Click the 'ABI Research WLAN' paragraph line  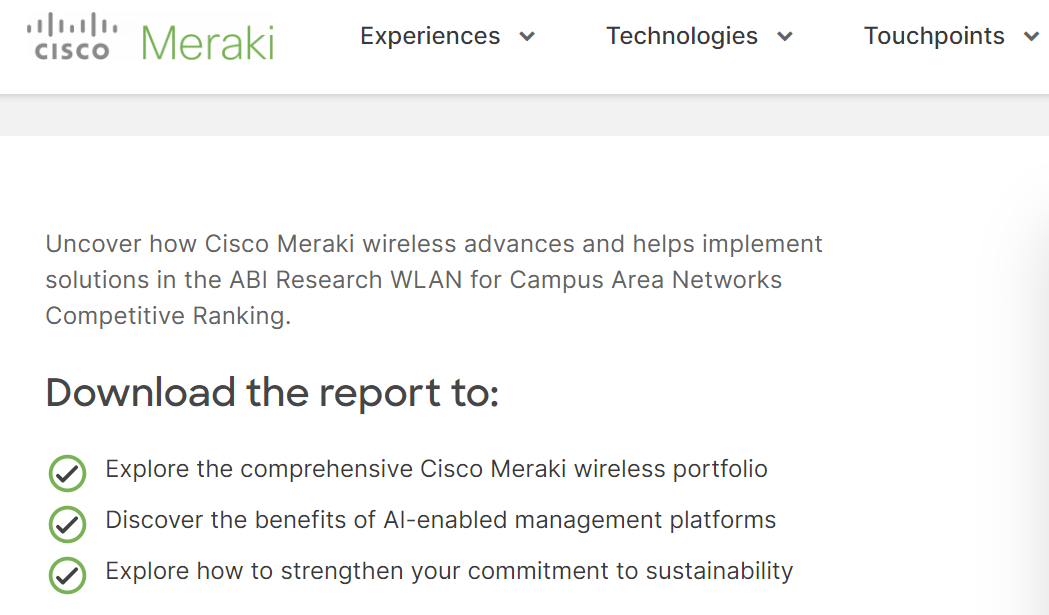coord(414,280)
